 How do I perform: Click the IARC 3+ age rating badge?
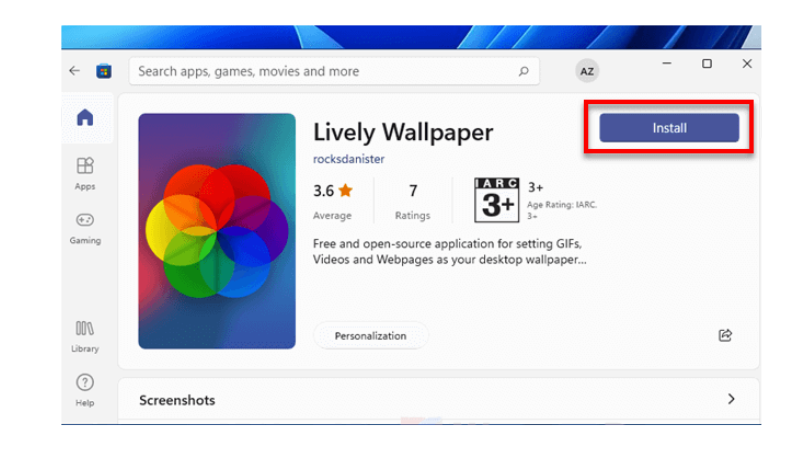click(497, 199)
